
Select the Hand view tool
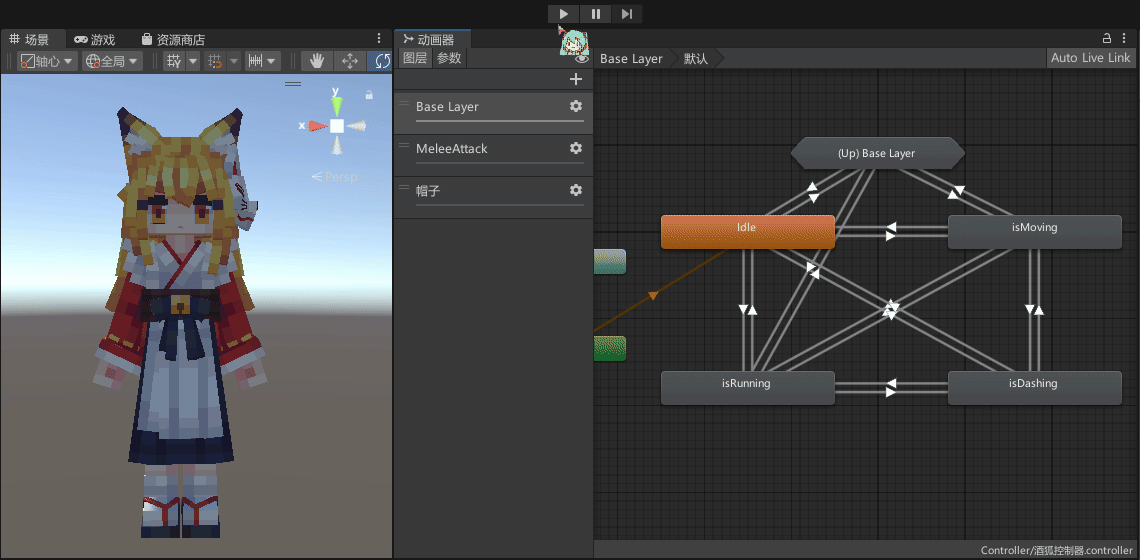pyautogui.click(x=317, y=61)
